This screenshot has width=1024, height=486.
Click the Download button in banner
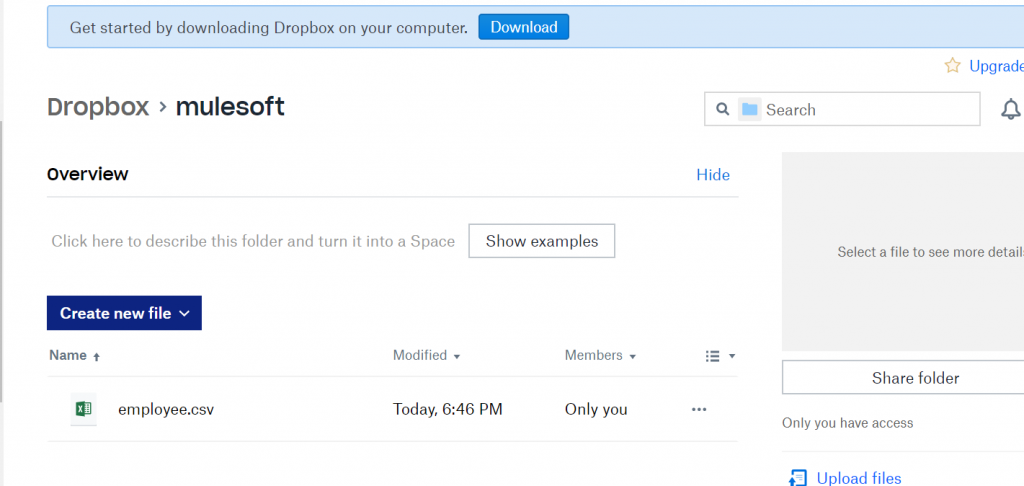click(524, 27)
